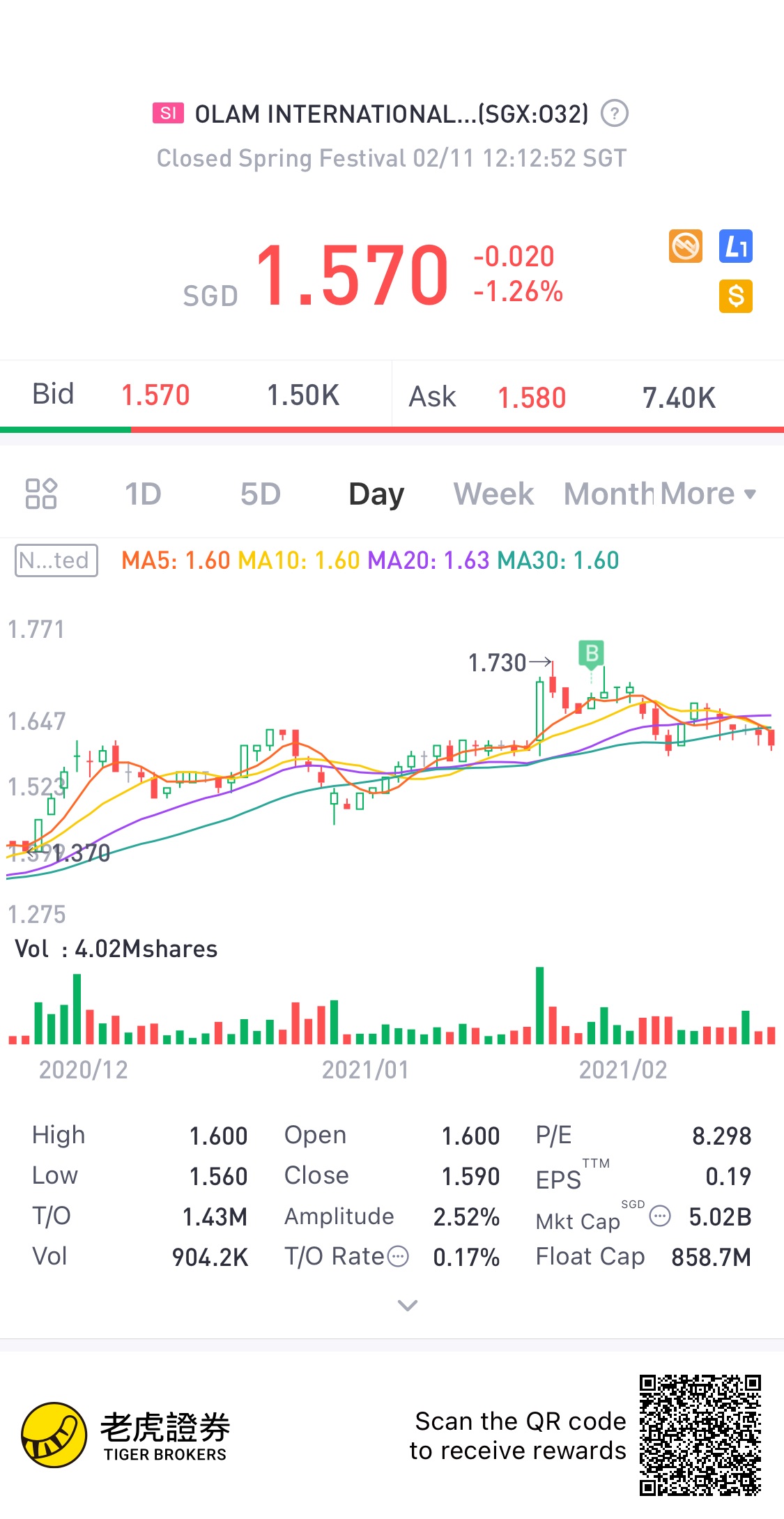This screenshot has width=784, height=1519.
Task: Tap the Mkt Cap value 5.02B
Action: [720, 1217]
